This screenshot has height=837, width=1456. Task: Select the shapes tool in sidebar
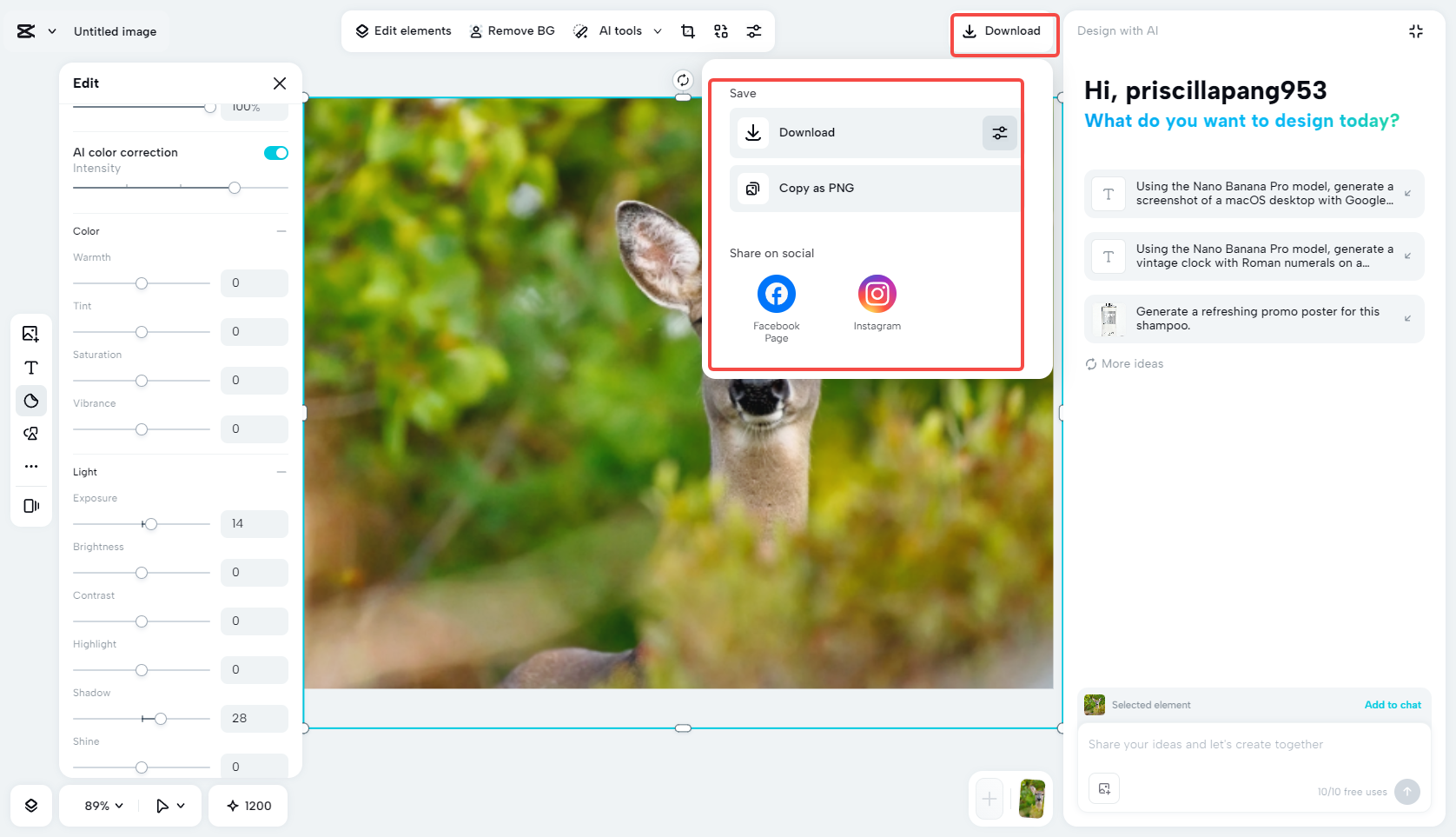pos(31,434)
